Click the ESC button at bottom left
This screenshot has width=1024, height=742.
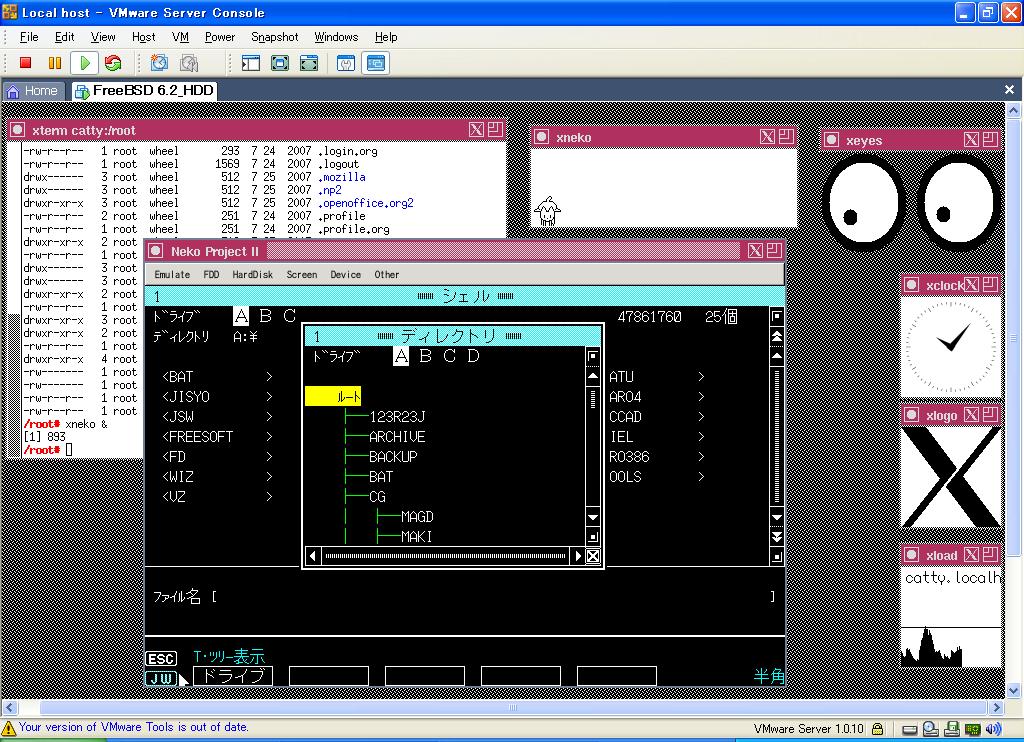click(x=161, y=658)
